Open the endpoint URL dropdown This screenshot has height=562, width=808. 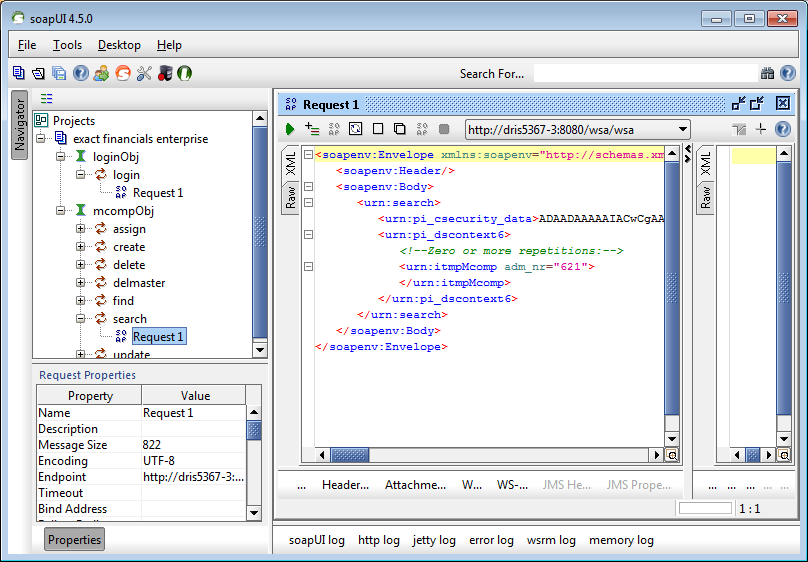[x=683, y=129]
